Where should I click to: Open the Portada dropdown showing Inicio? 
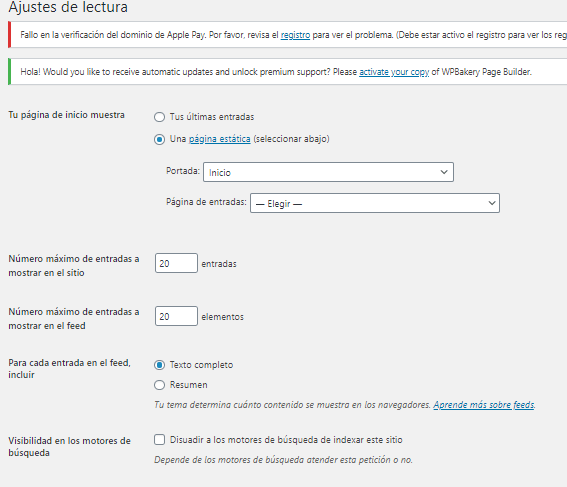[x=328, y=172]
